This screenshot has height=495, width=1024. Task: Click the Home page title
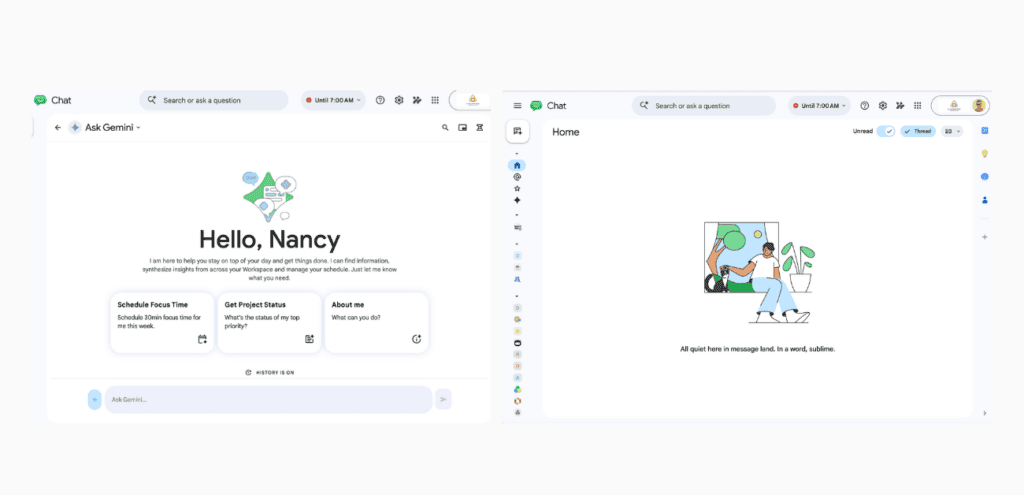[566, 132]
